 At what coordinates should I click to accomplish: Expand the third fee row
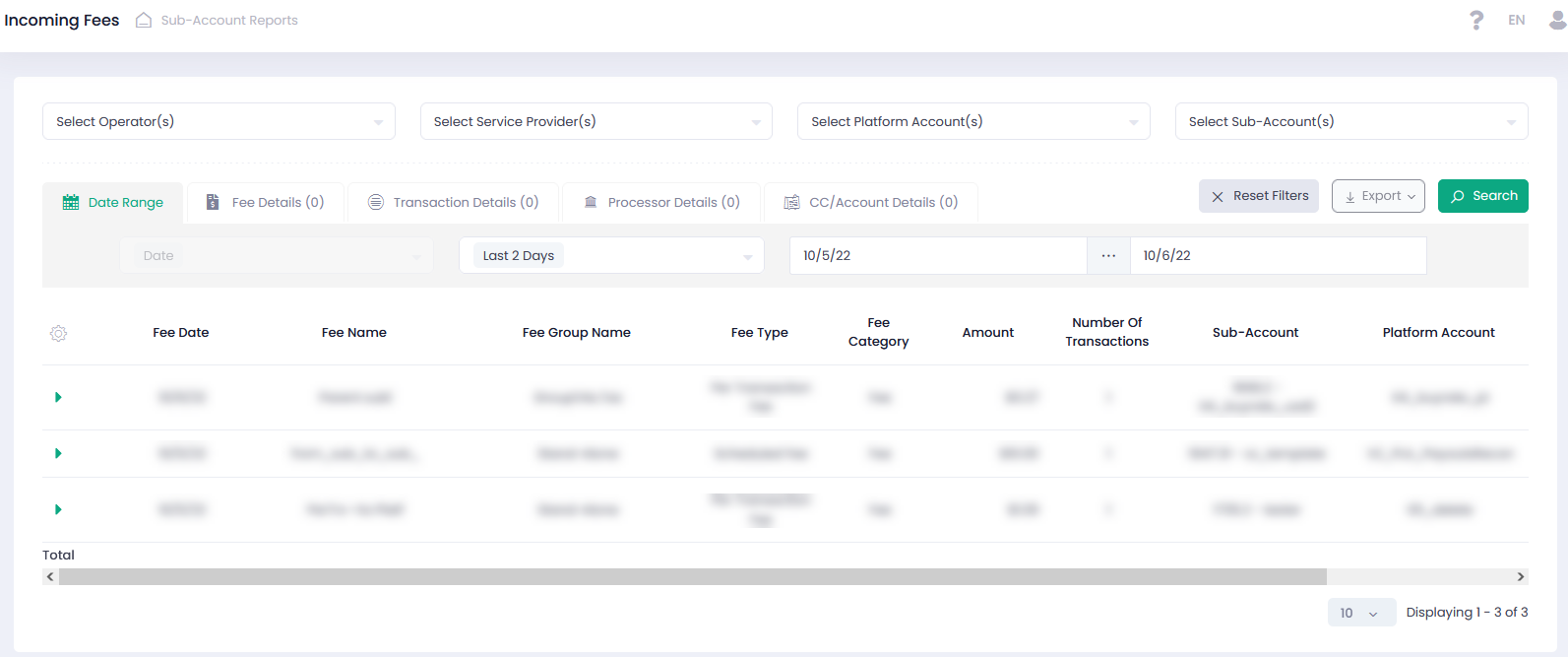(58, 509)
